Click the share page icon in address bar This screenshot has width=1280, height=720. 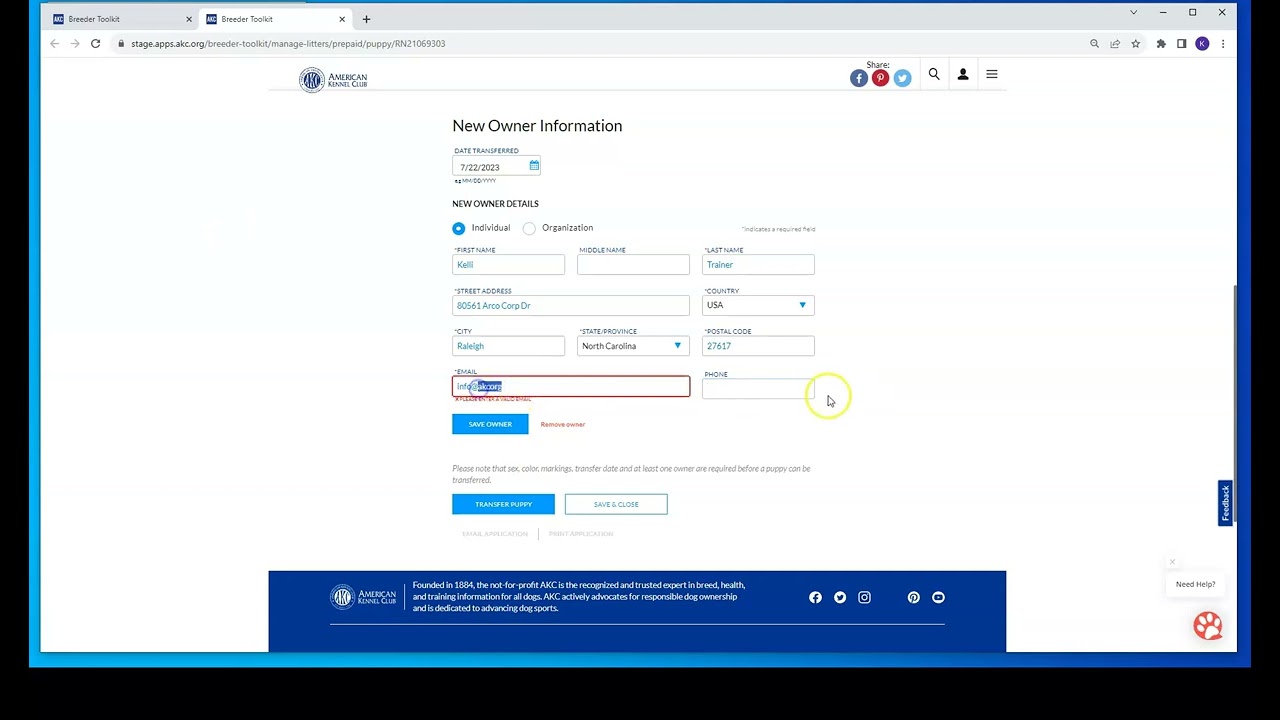pyautogui.click(x=1115, y=44)
